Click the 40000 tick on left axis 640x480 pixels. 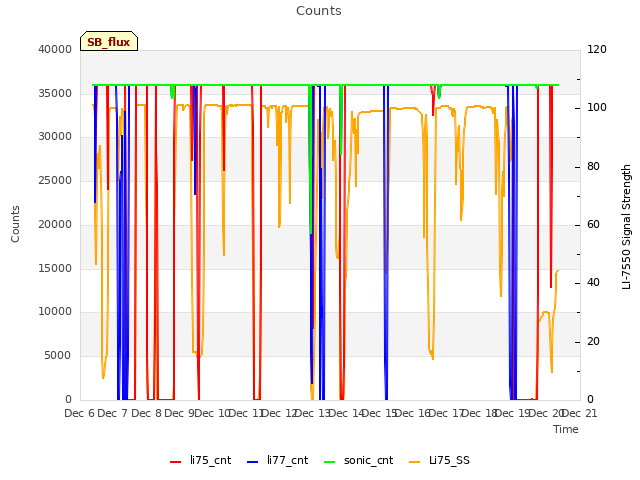click(x=55, y=49)
